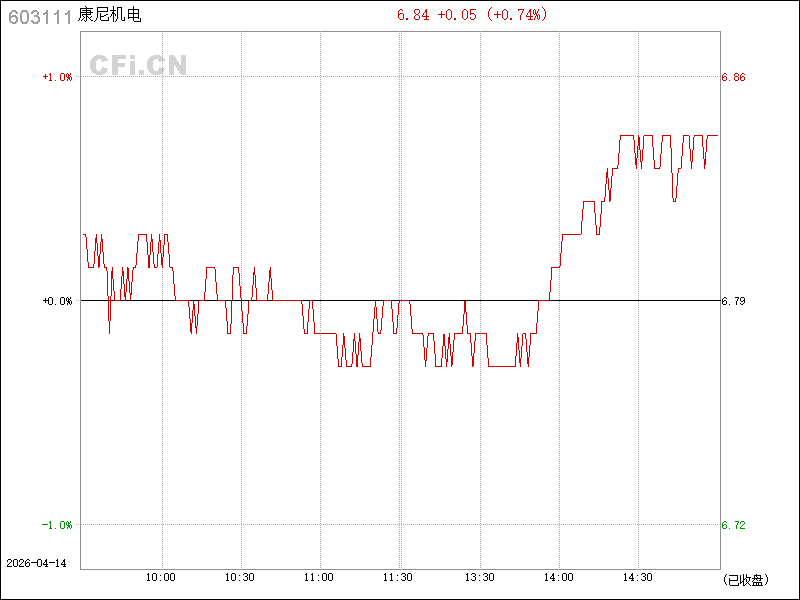Viewport: 800px width, 600px height.
Task: Click the +1.0% left axis label
Action: click(57, 77)
